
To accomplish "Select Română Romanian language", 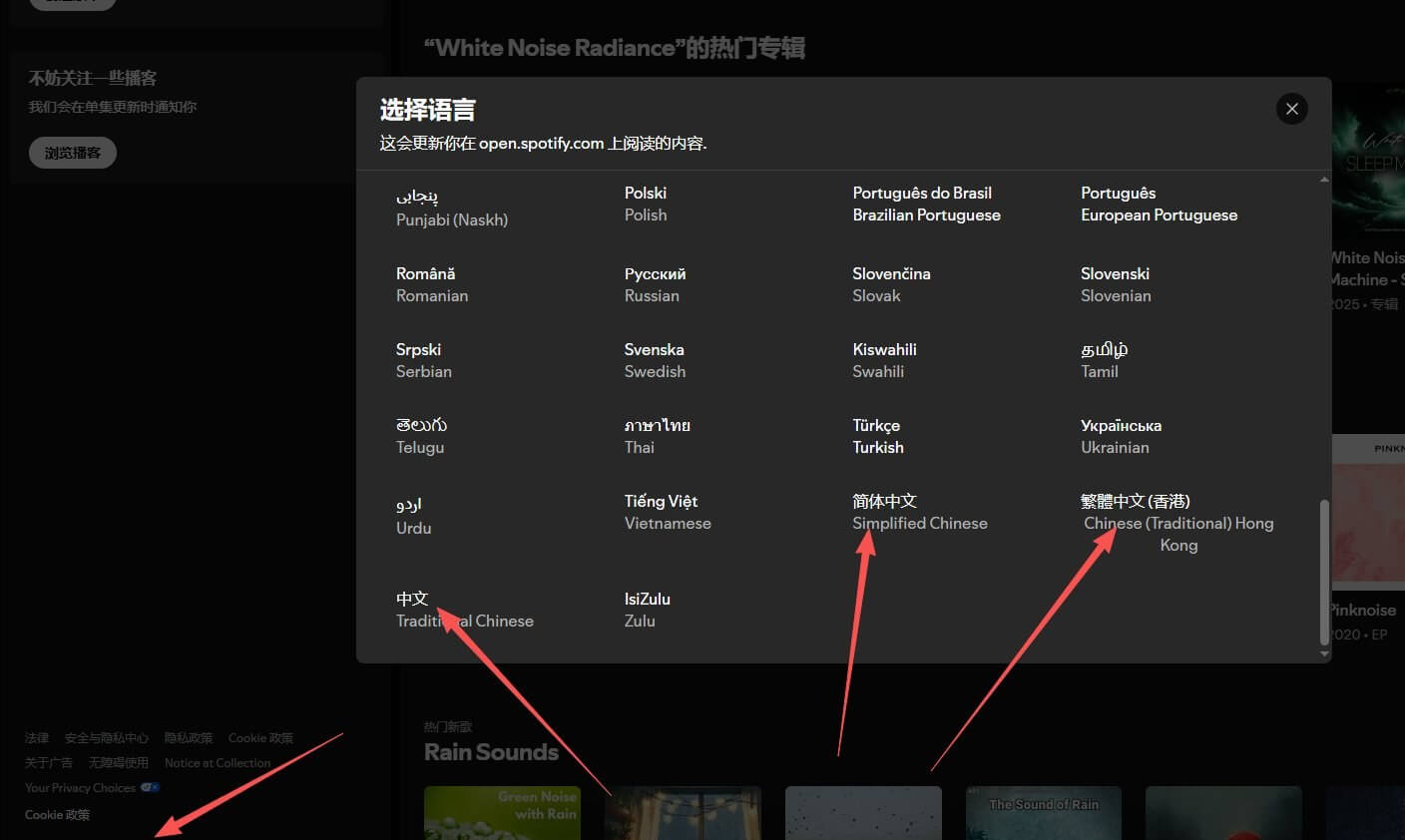I will click(432, 284).
